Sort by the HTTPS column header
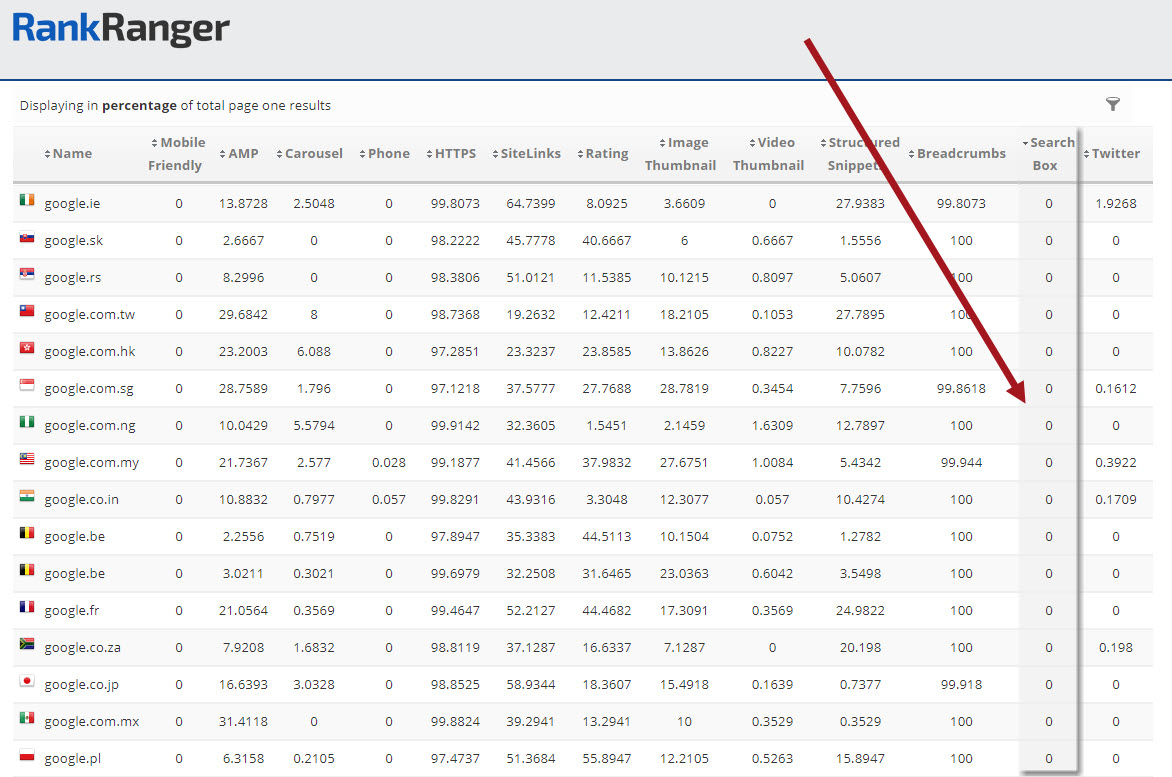The height and width of the screenshot is (777, 1172). pyautogui.click(x=455, y=154)
